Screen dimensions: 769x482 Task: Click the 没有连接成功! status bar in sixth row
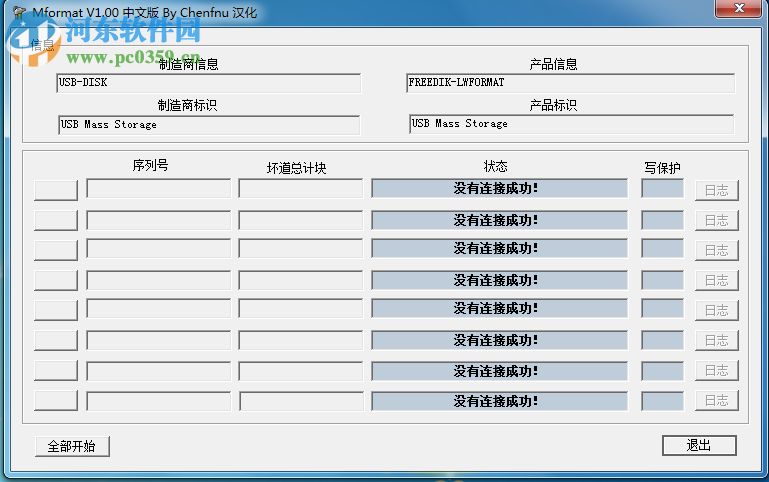pos(499,340)
